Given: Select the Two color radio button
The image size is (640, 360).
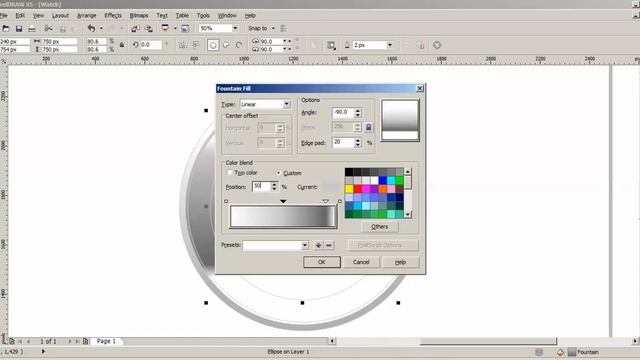Looking at the screenshot, I should (229, 173).
